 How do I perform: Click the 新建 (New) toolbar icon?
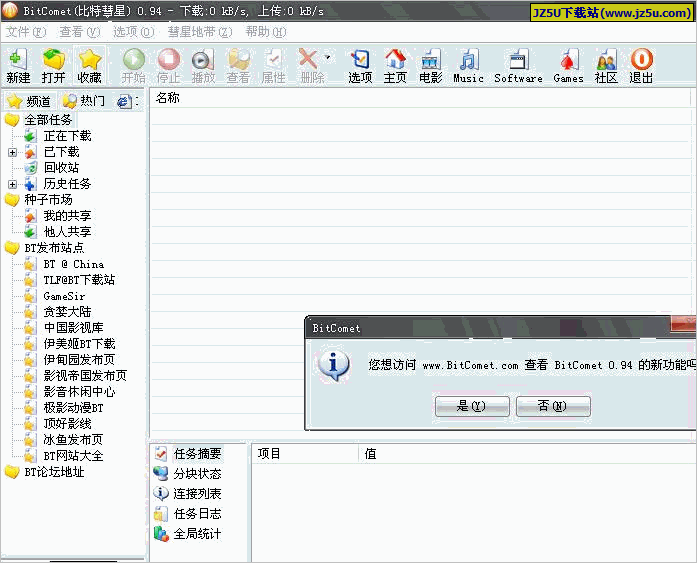pyautogui.click(x=18, y=66)
